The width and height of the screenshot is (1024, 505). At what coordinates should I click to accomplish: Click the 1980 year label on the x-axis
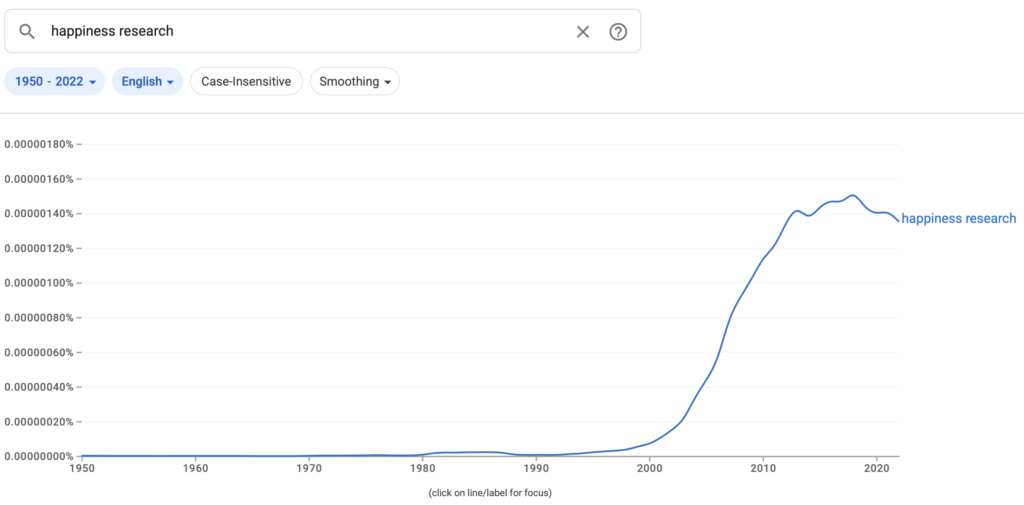point(423,467)
